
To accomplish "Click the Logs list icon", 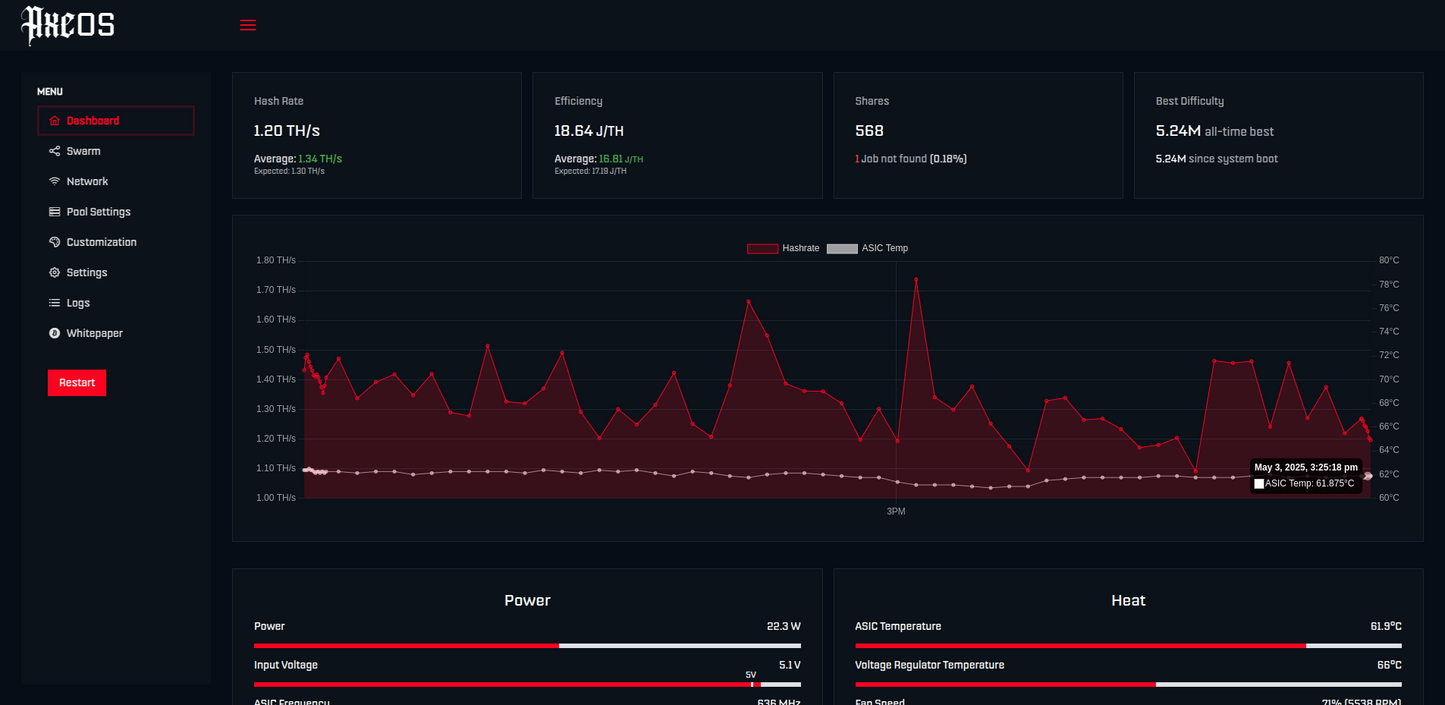I will click(55, 303).
